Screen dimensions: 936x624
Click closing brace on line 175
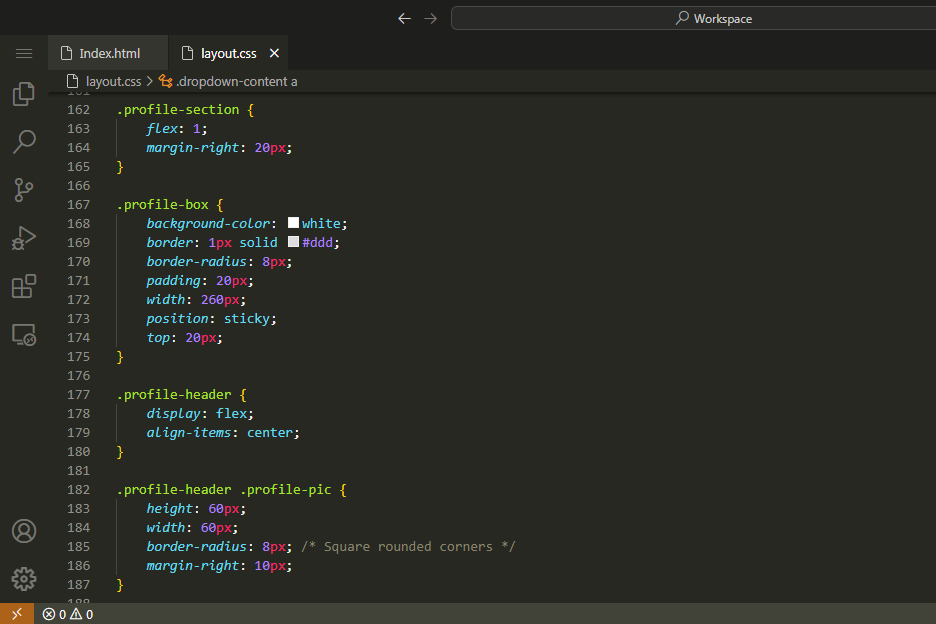click(x=120, y=357)
